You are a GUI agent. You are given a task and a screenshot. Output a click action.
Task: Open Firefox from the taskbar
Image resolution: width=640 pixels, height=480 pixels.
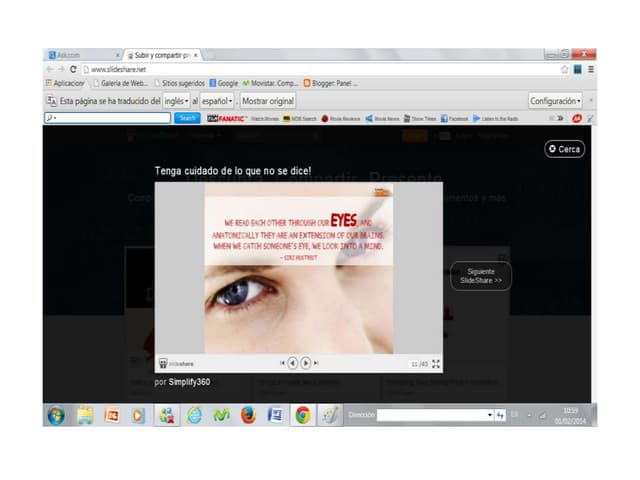tap(248, 414)
